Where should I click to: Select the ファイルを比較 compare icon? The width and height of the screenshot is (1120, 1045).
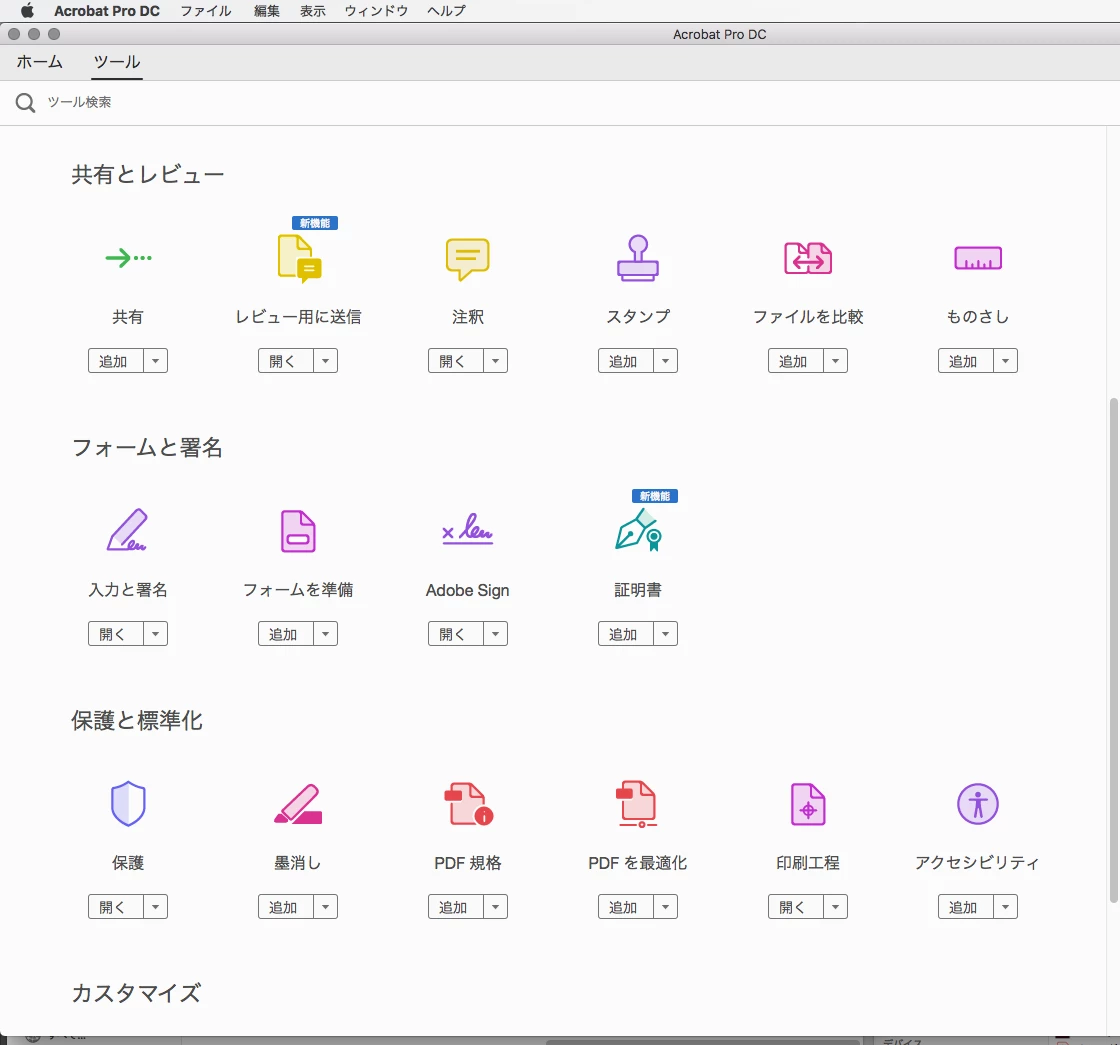808,258
